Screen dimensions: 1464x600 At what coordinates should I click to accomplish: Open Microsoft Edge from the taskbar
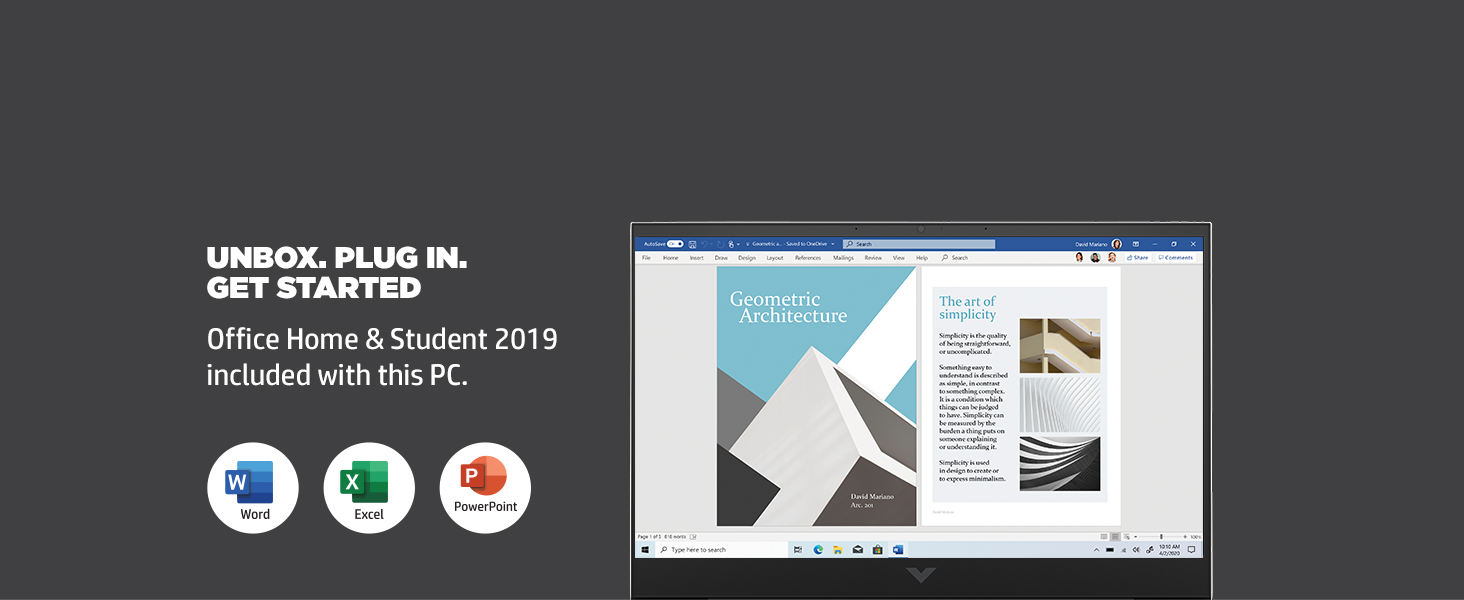pyautogui.click(x=818, y=550)
